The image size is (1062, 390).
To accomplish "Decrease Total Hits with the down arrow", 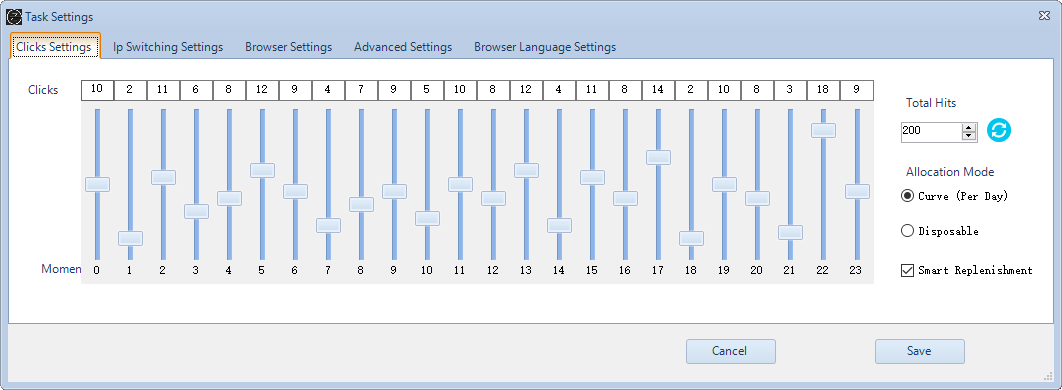I will (x=969, y=136).
